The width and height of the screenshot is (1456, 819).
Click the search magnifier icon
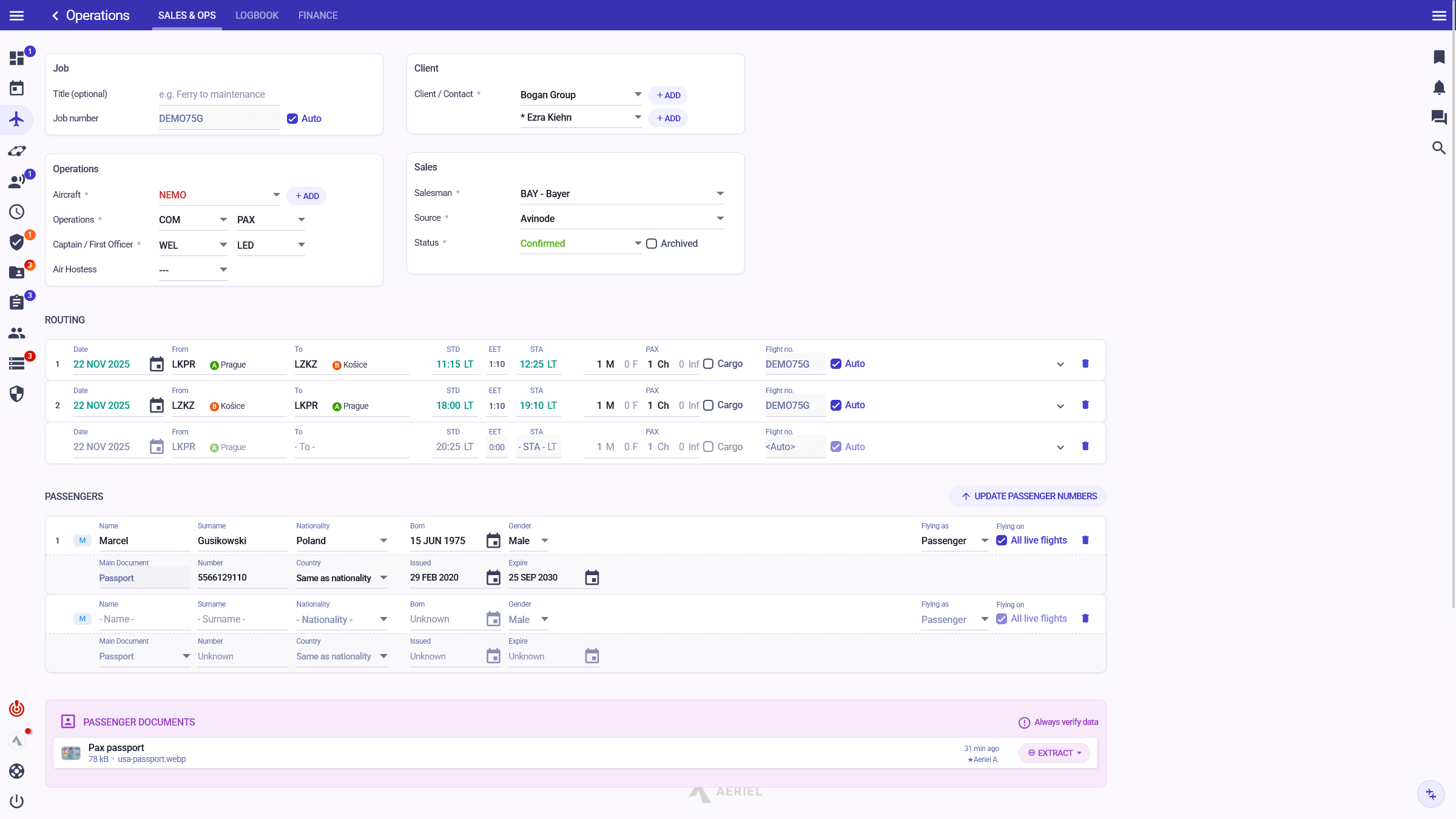click(1438, 147)
